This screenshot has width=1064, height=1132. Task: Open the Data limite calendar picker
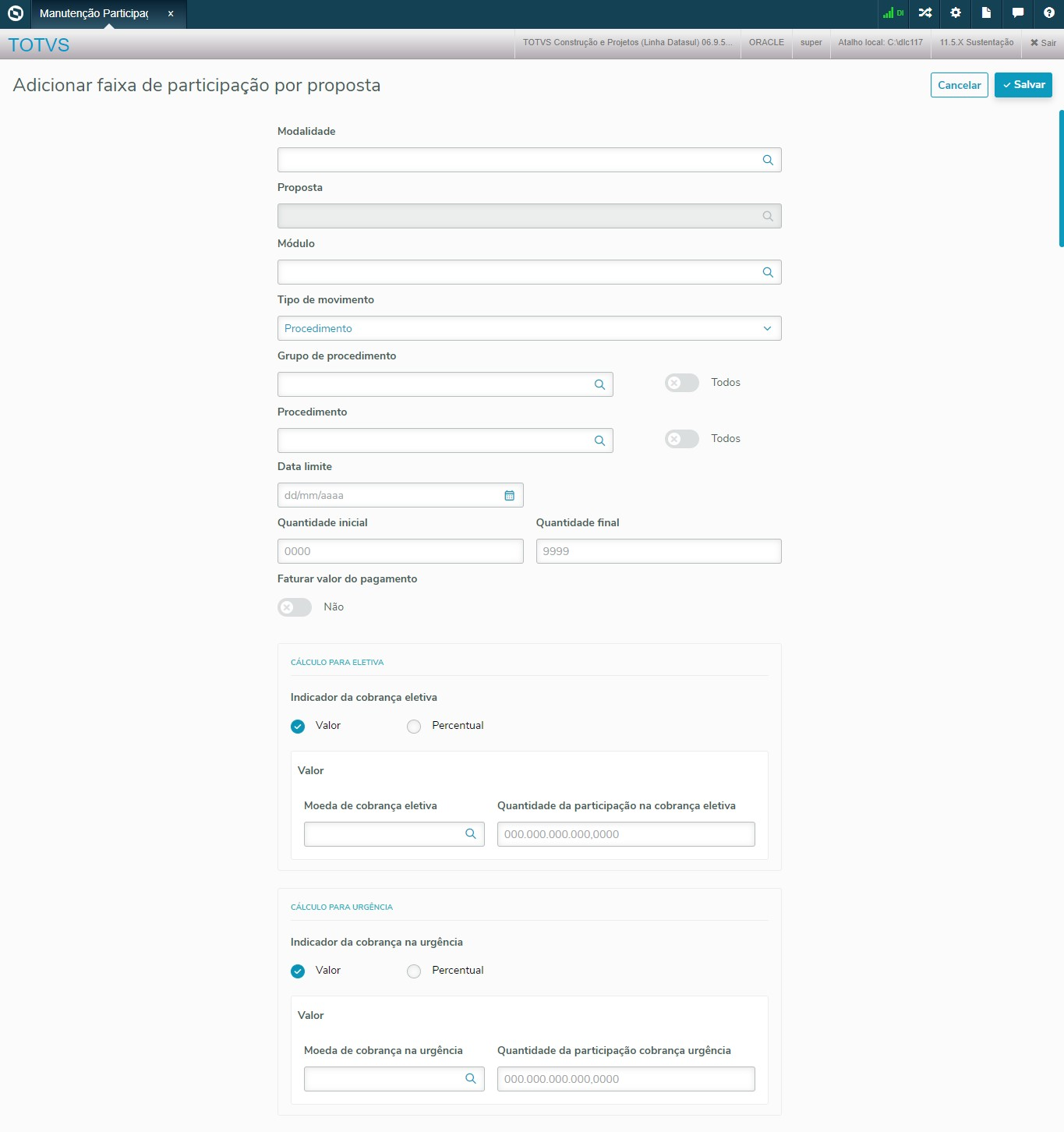point(510,496)
